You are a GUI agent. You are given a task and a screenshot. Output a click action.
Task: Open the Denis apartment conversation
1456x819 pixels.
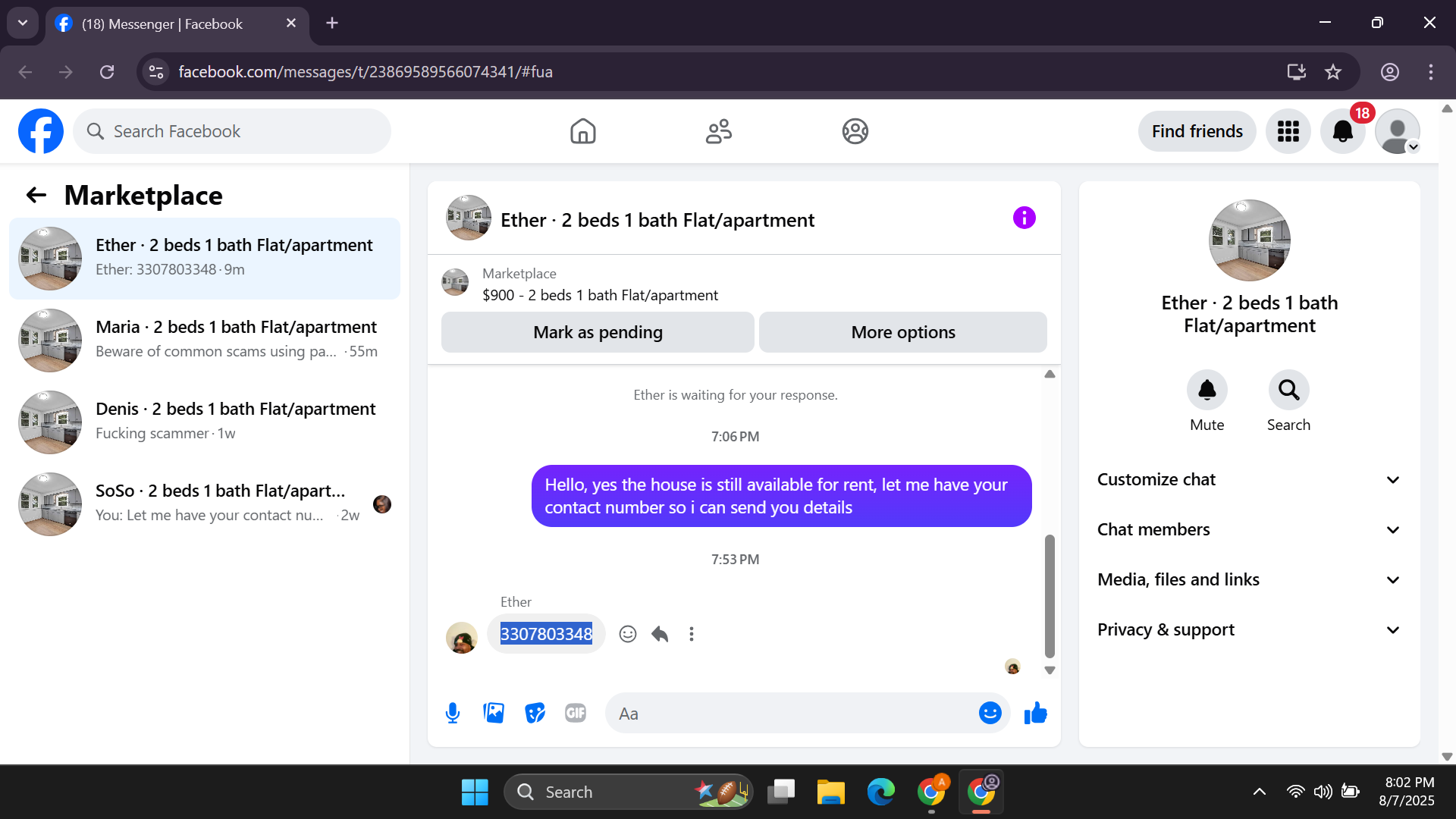pos(205,422)
